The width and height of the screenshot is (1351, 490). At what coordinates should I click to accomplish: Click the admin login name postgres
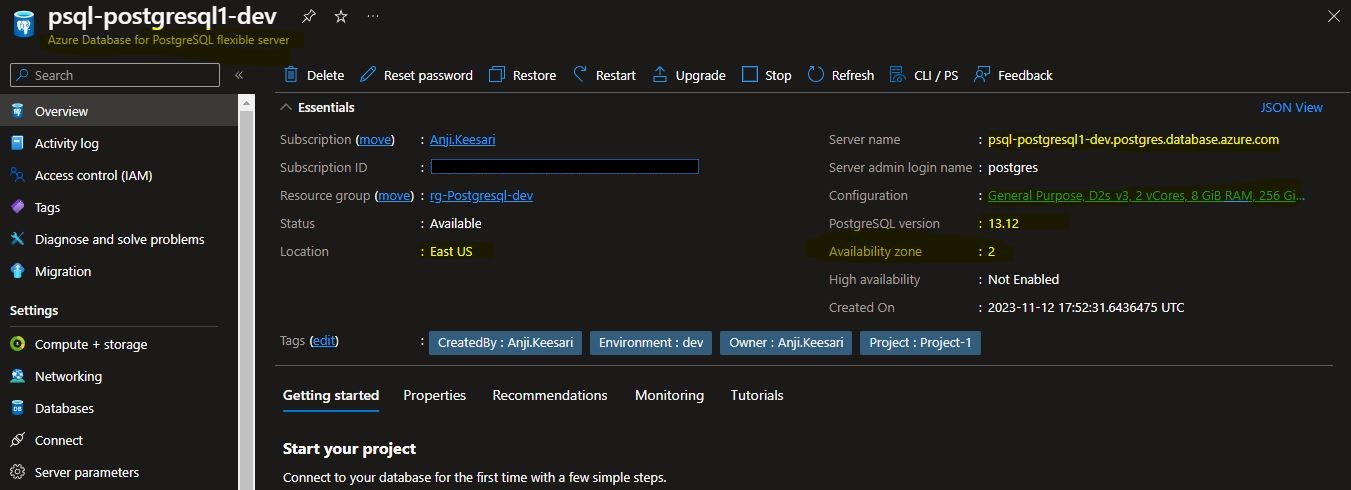(1014, 167)
